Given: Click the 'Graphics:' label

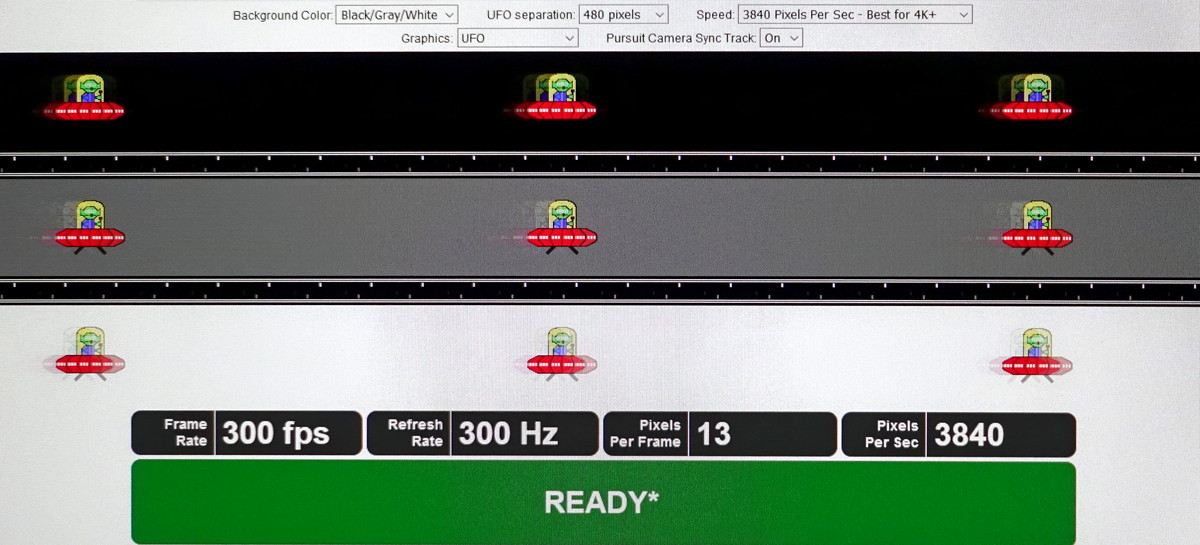Looking at the screenshot, I should pyautogui.click(x=427, y=38).
